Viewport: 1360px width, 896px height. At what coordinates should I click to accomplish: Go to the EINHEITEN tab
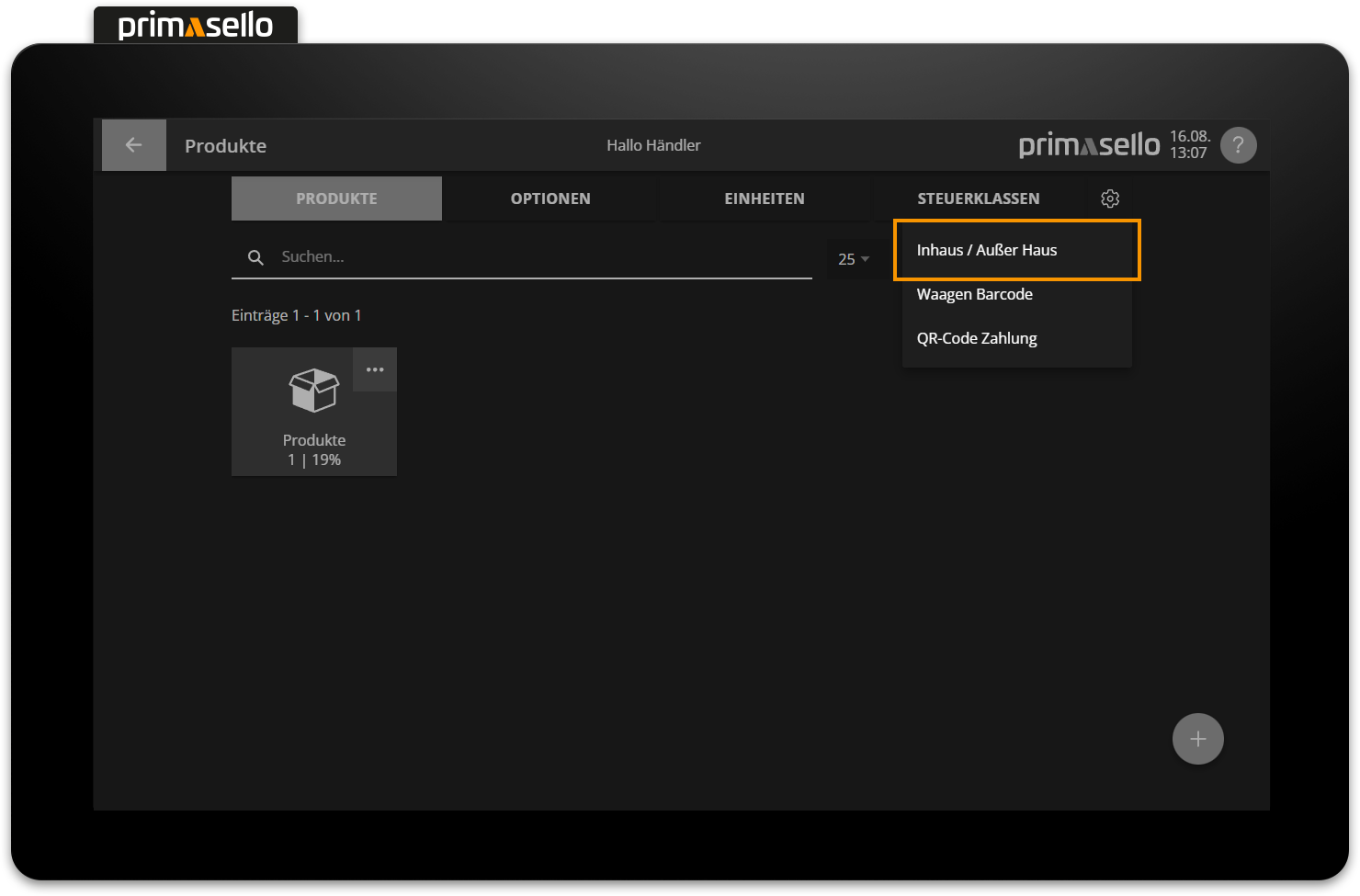tap(765, 198)
